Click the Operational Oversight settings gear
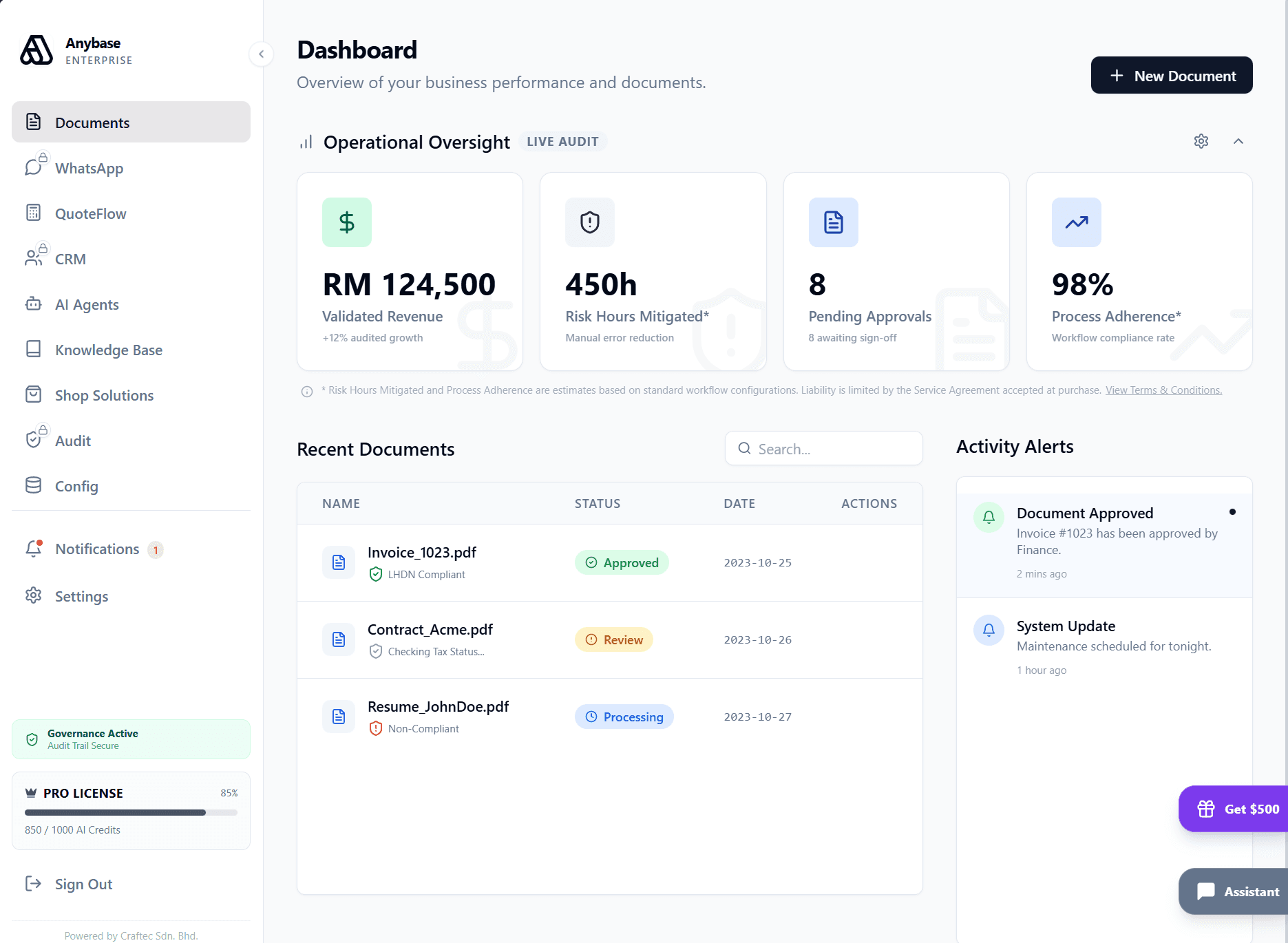1288x943 pixels. pyautogui.click(x=1201, y=141)
